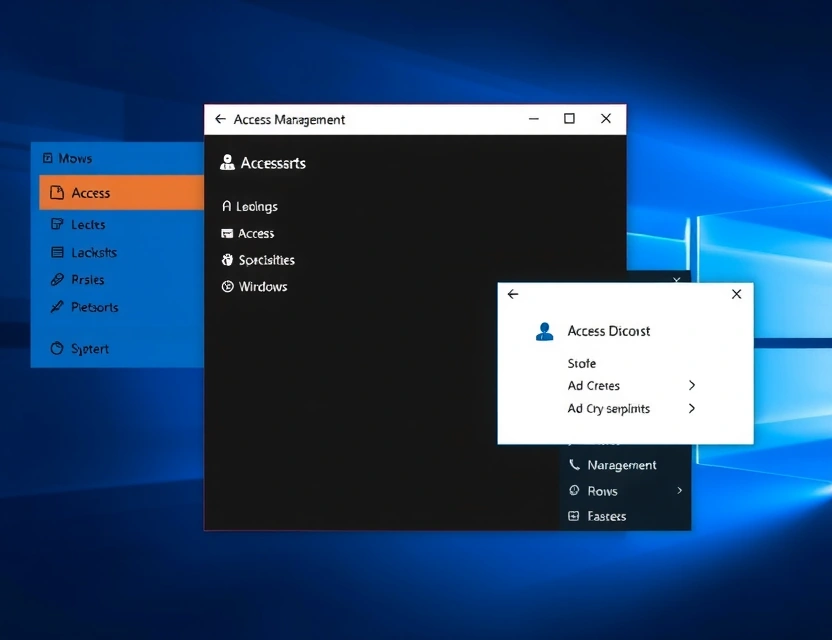Open Pietsorts in the sidebar
The image size is (832, 640).
coord(94,307)
